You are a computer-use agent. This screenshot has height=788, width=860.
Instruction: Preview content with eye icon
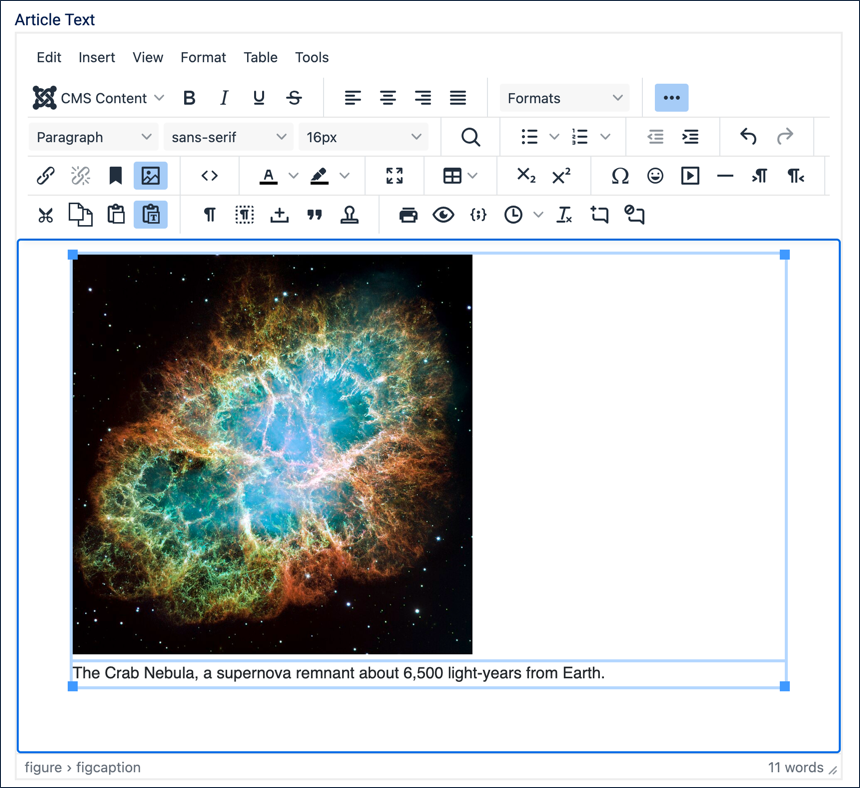[443, 215]
